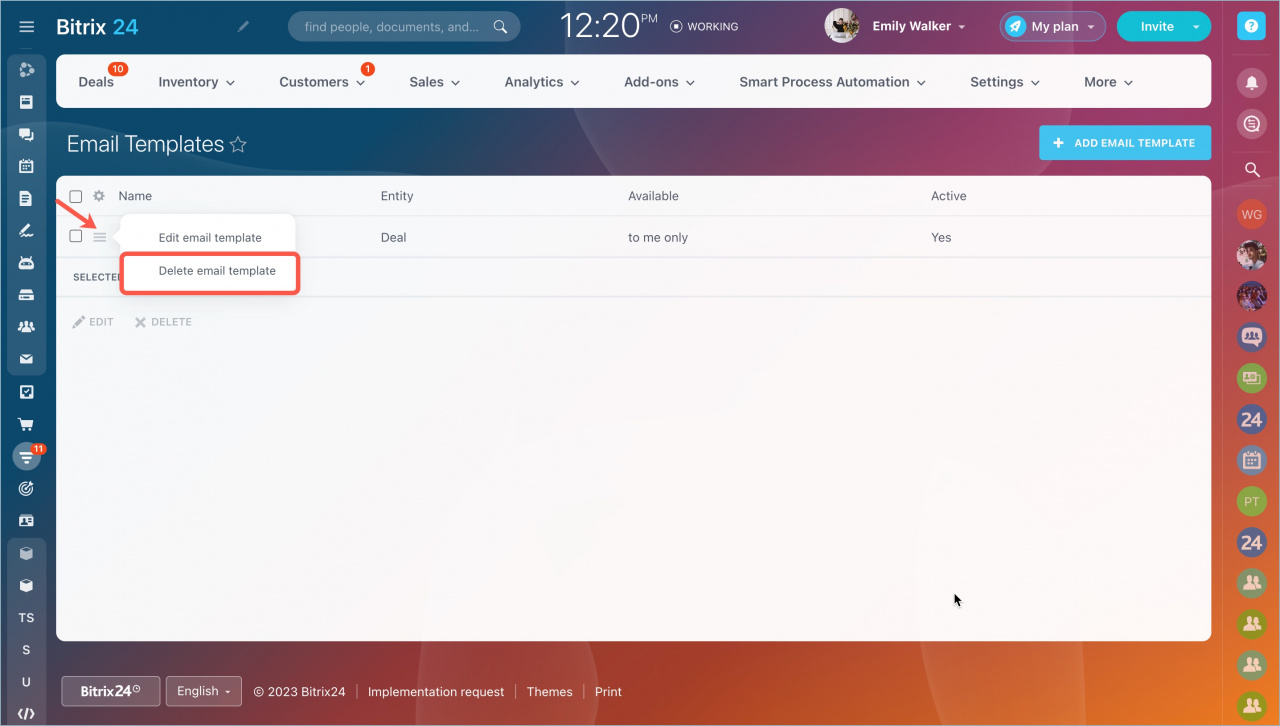Expand the Customers menu dropdown

(x=322, y=82)
